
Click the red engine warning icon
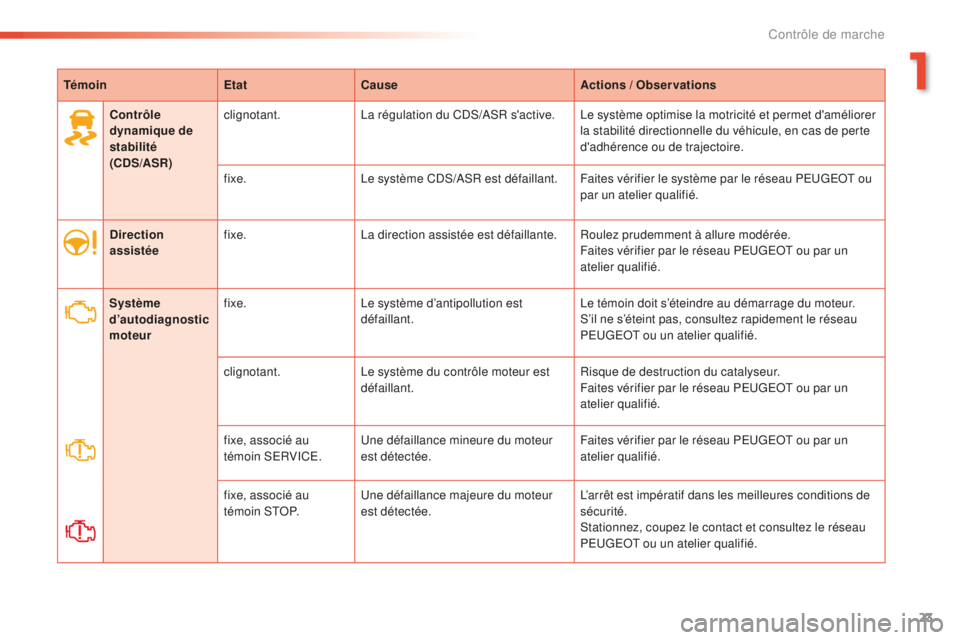click(81, 530)
